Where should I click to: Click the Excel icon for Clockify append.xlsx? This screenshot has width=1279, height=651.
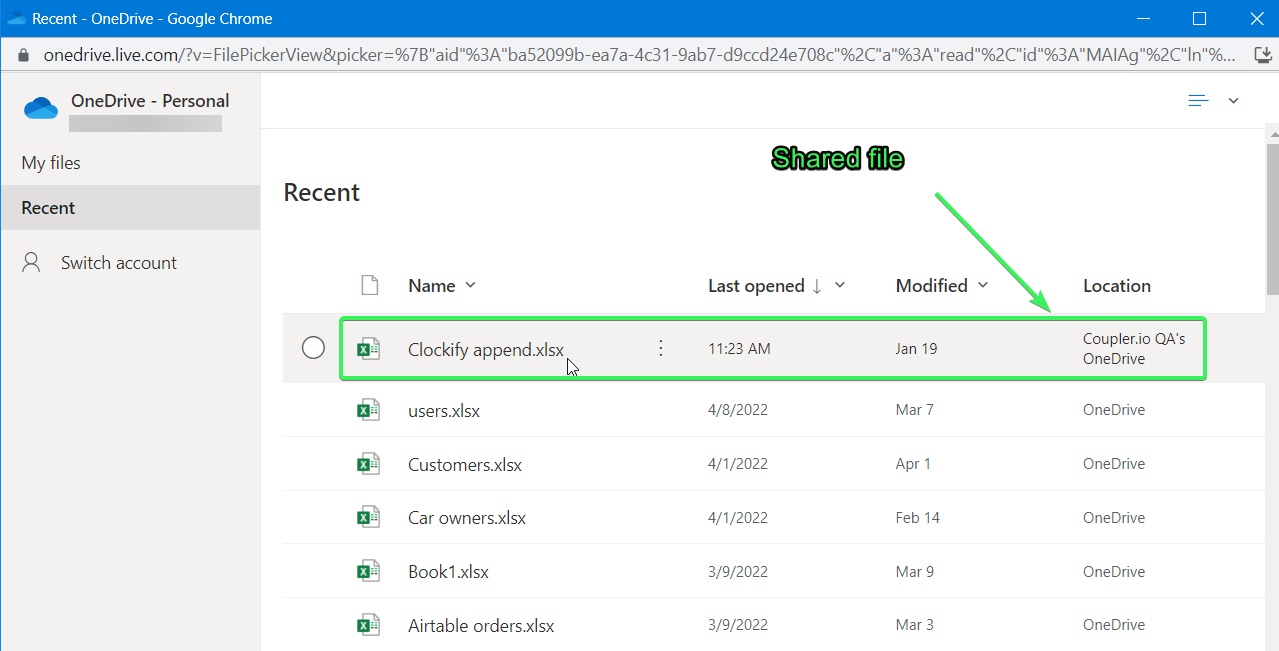[x=369, y=348]
